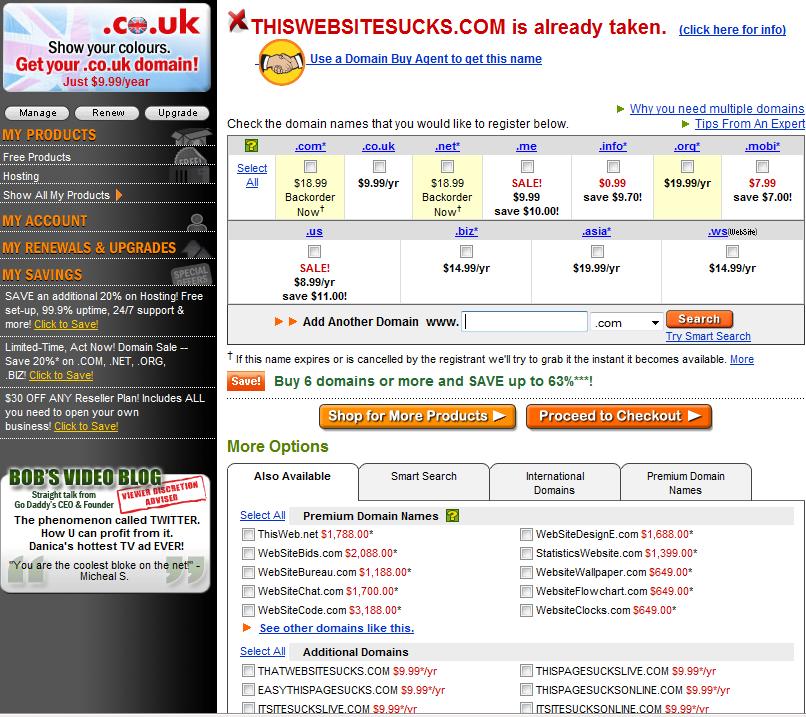Screen dimensions: 806x717
Task: Open Bob's Video Blog banner
Action: [x=105, y=530]
